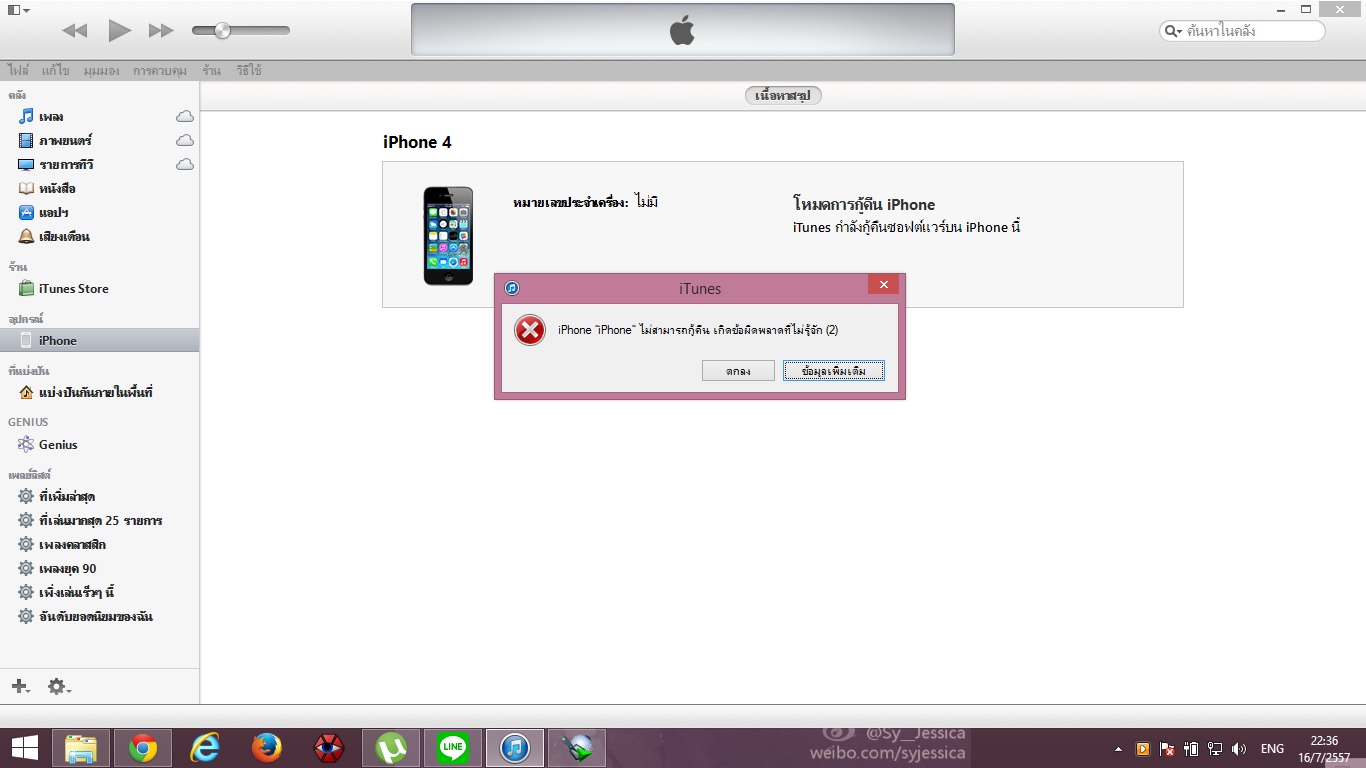The image size is (1366, 768).
Task: Adjust the volume slider knob
Action: (223, 31)
